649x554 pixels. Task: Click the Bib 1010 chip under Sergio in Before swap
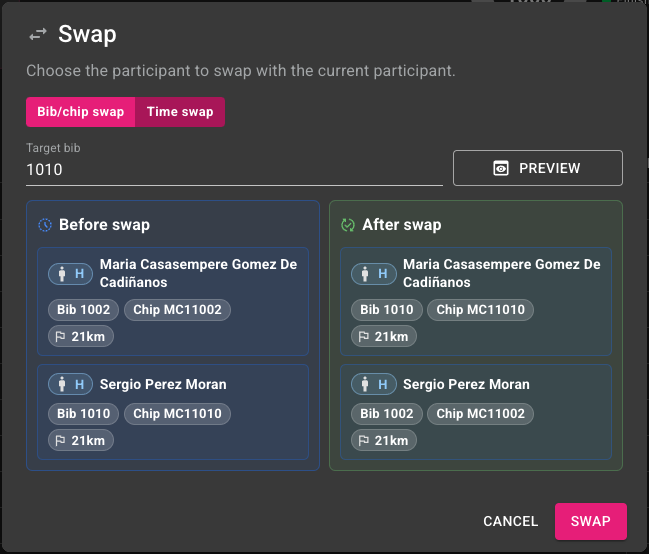84,414
